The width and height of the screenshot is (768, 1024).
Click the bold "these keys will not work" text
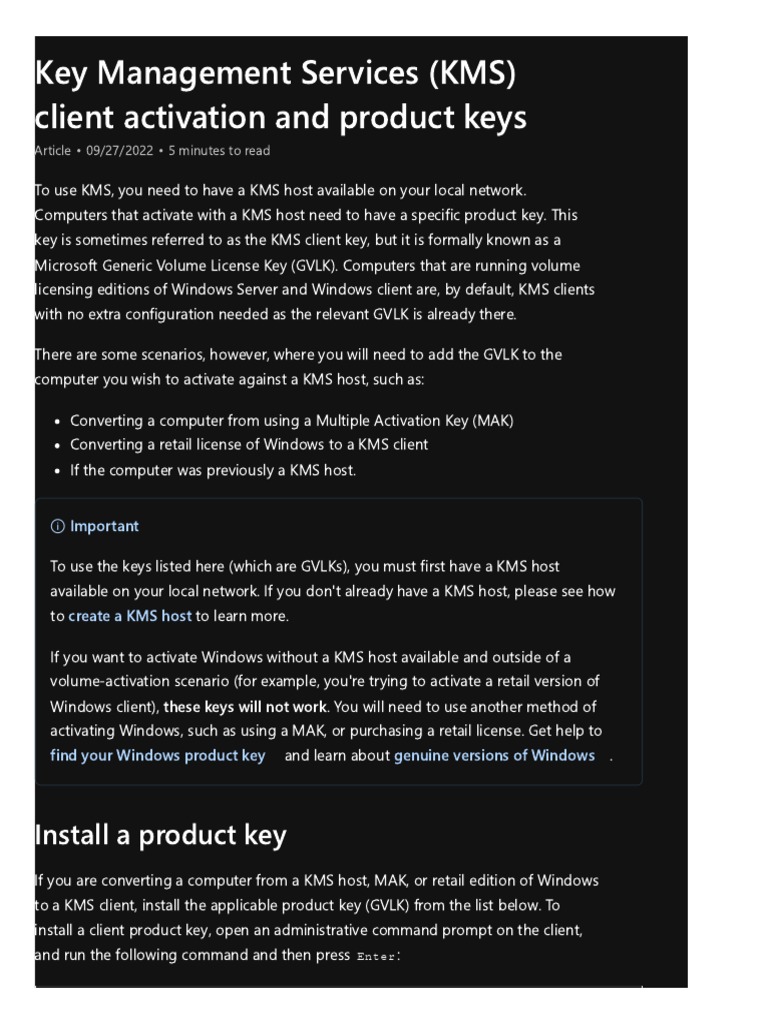245,707
